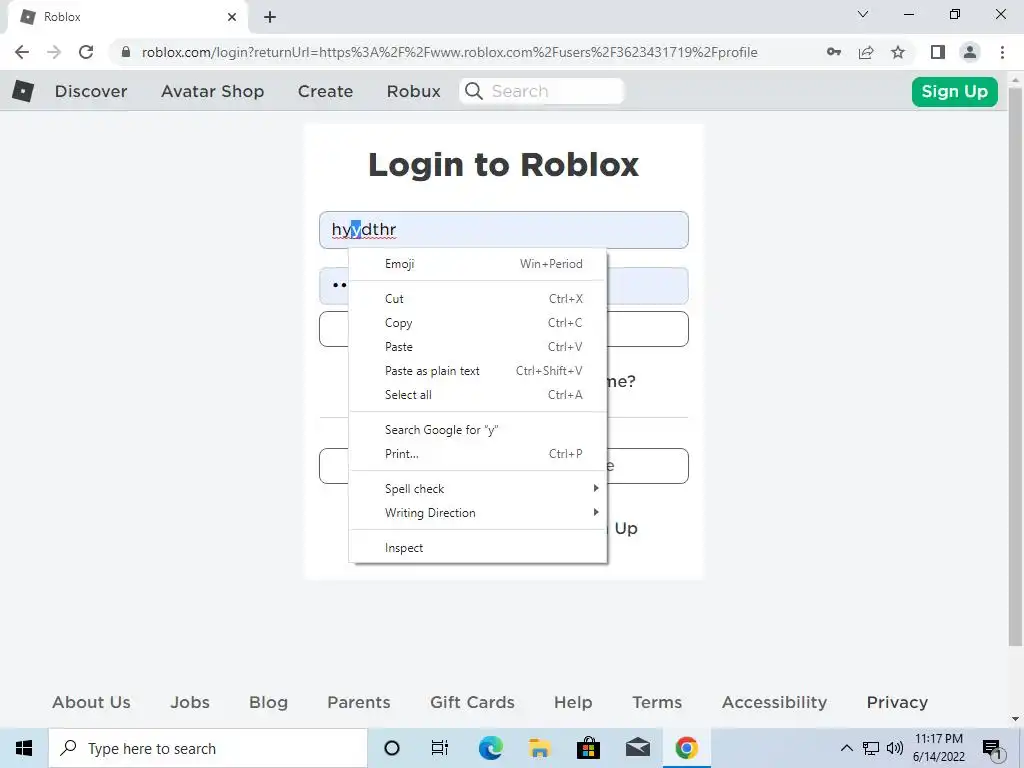1024x768 pixels.
Task: Expand the Writing Direction submenu
Action: [479, 513]
